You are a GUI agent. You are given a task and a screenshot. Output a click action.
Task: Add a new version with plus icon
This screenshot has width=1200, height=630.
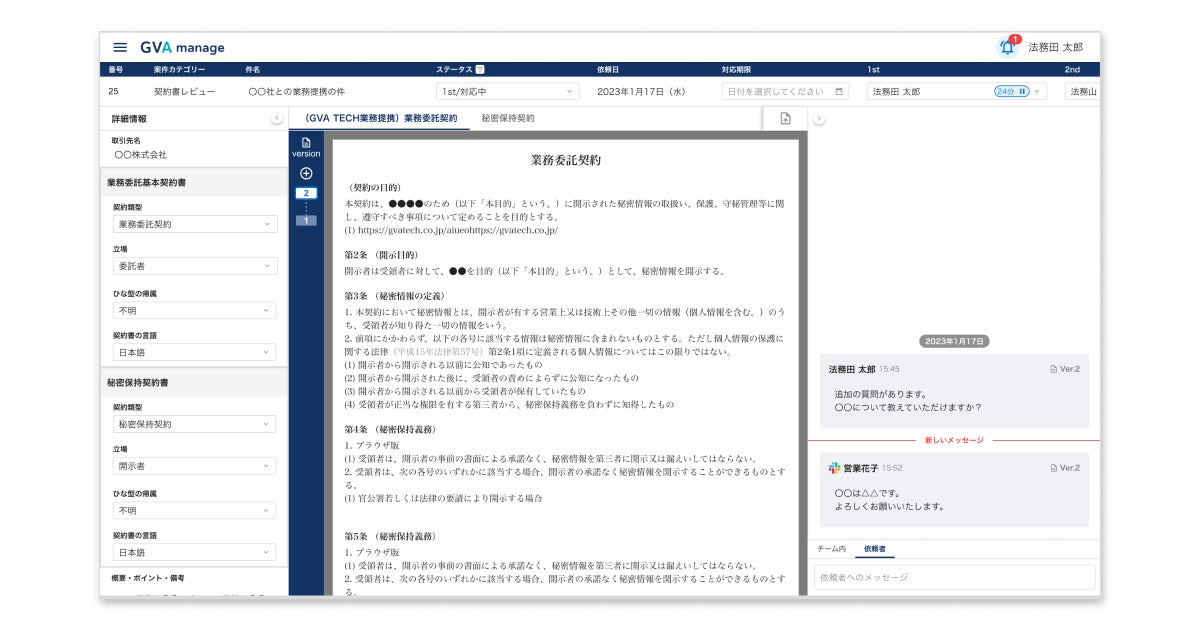(x=306, y=173)
